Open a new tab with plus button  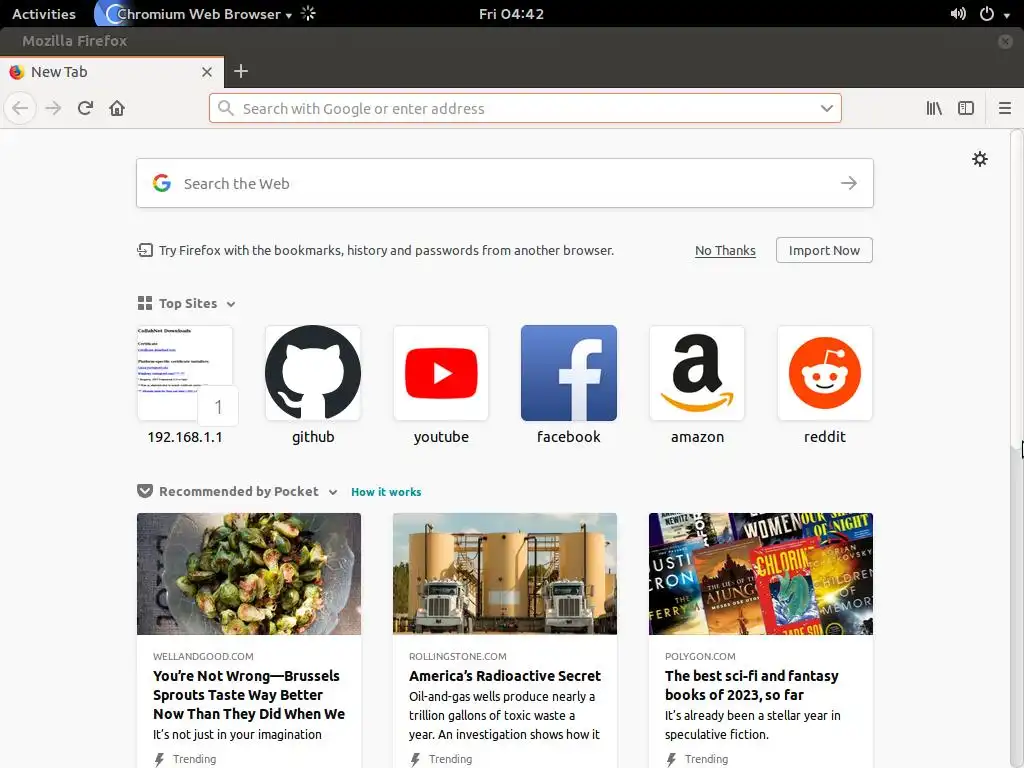(x=240, y=71)
